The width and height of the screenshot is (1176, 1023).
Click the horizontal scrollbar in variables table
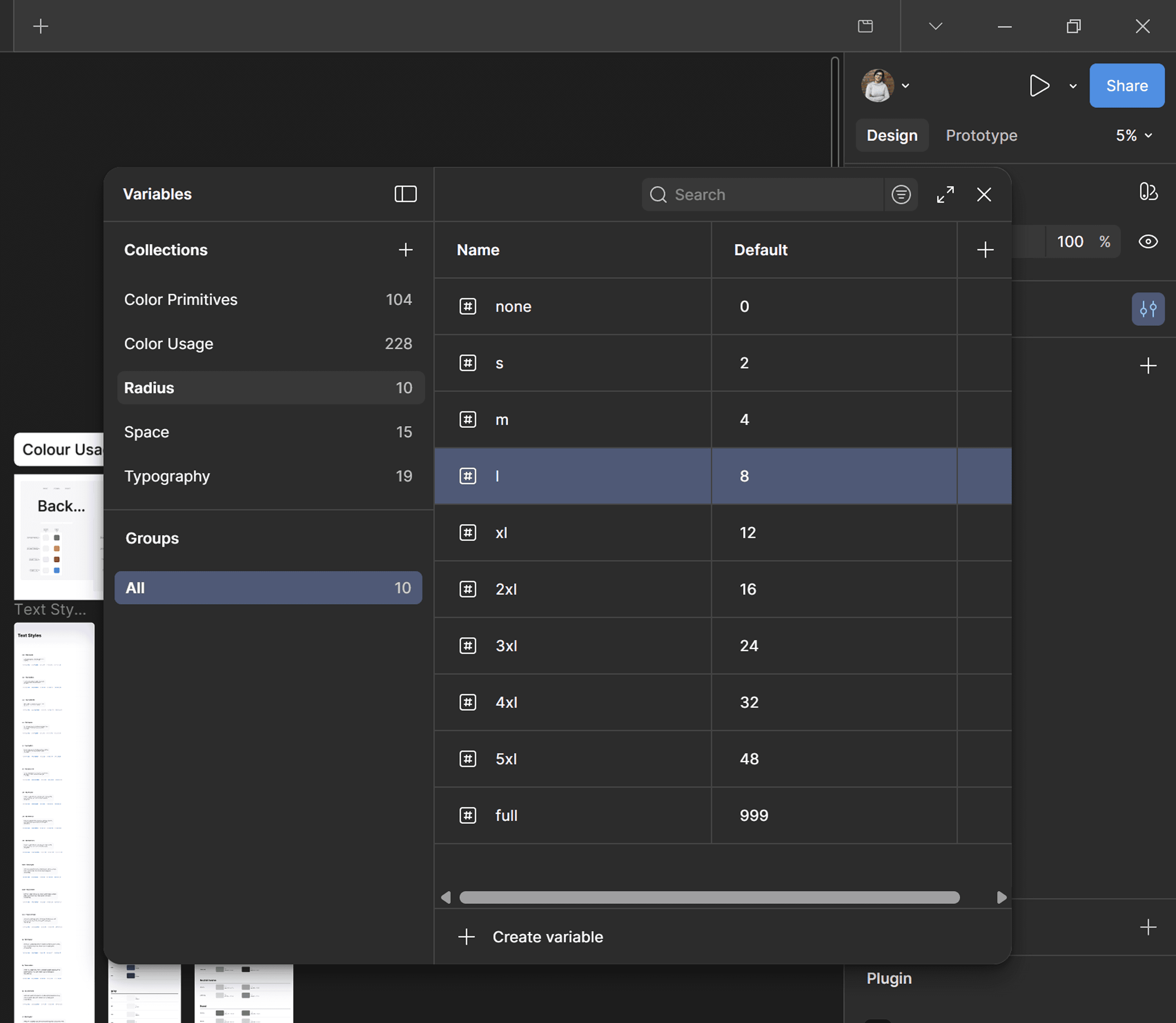(709, 897)
